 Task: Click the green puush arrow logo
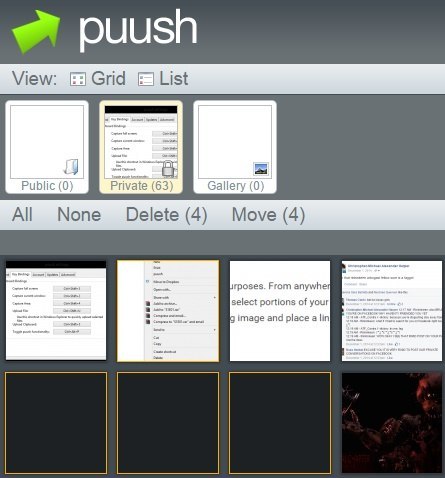tap(36, 31)
